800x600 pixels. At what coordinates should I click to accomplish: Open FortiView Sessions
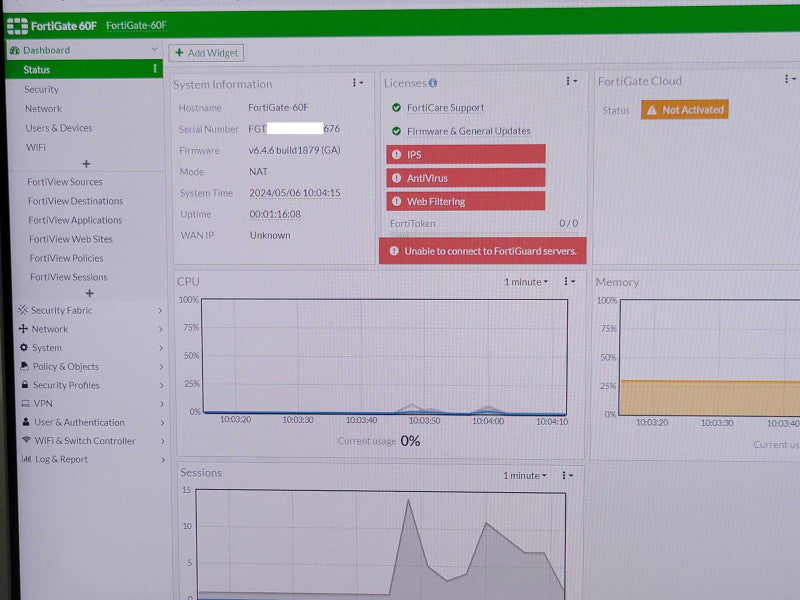68,277
